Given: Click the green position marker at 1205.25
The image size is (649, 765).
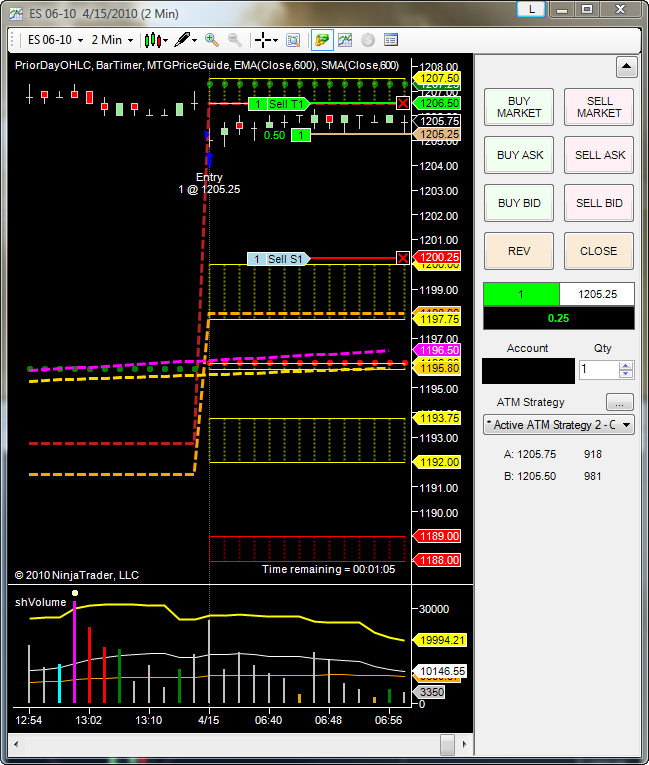Looking at the screenshot, I should tap(301, 135).
